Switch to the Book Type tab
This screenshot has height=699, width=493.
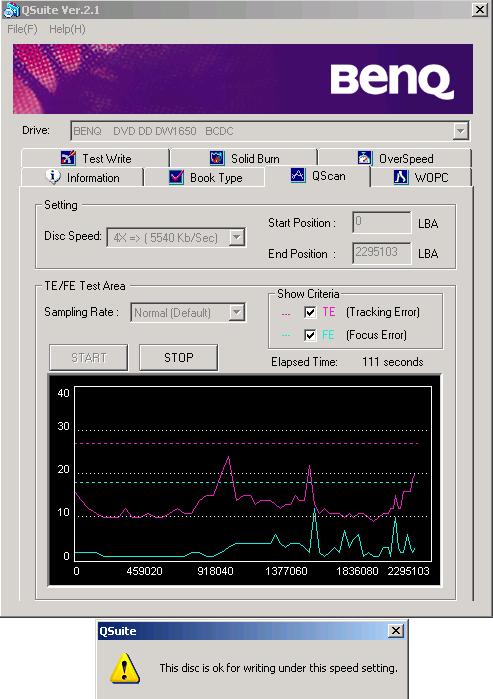tap(205, 177)
